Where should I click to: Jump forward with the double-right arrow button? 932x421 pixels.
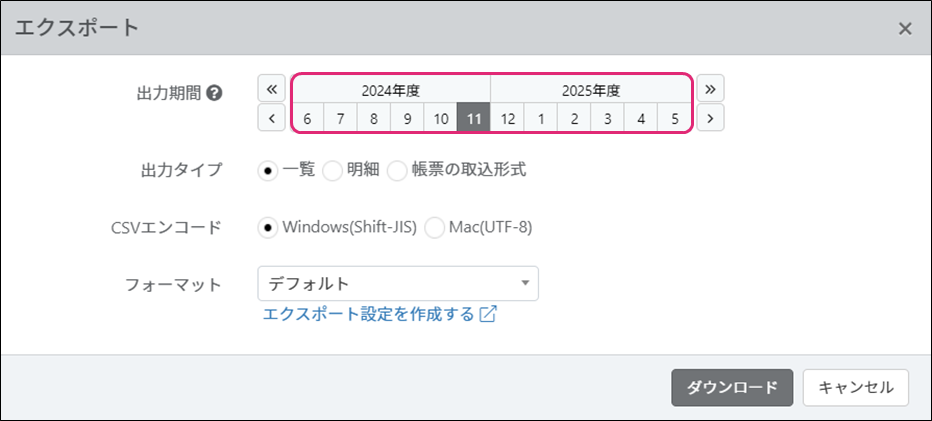710,88
